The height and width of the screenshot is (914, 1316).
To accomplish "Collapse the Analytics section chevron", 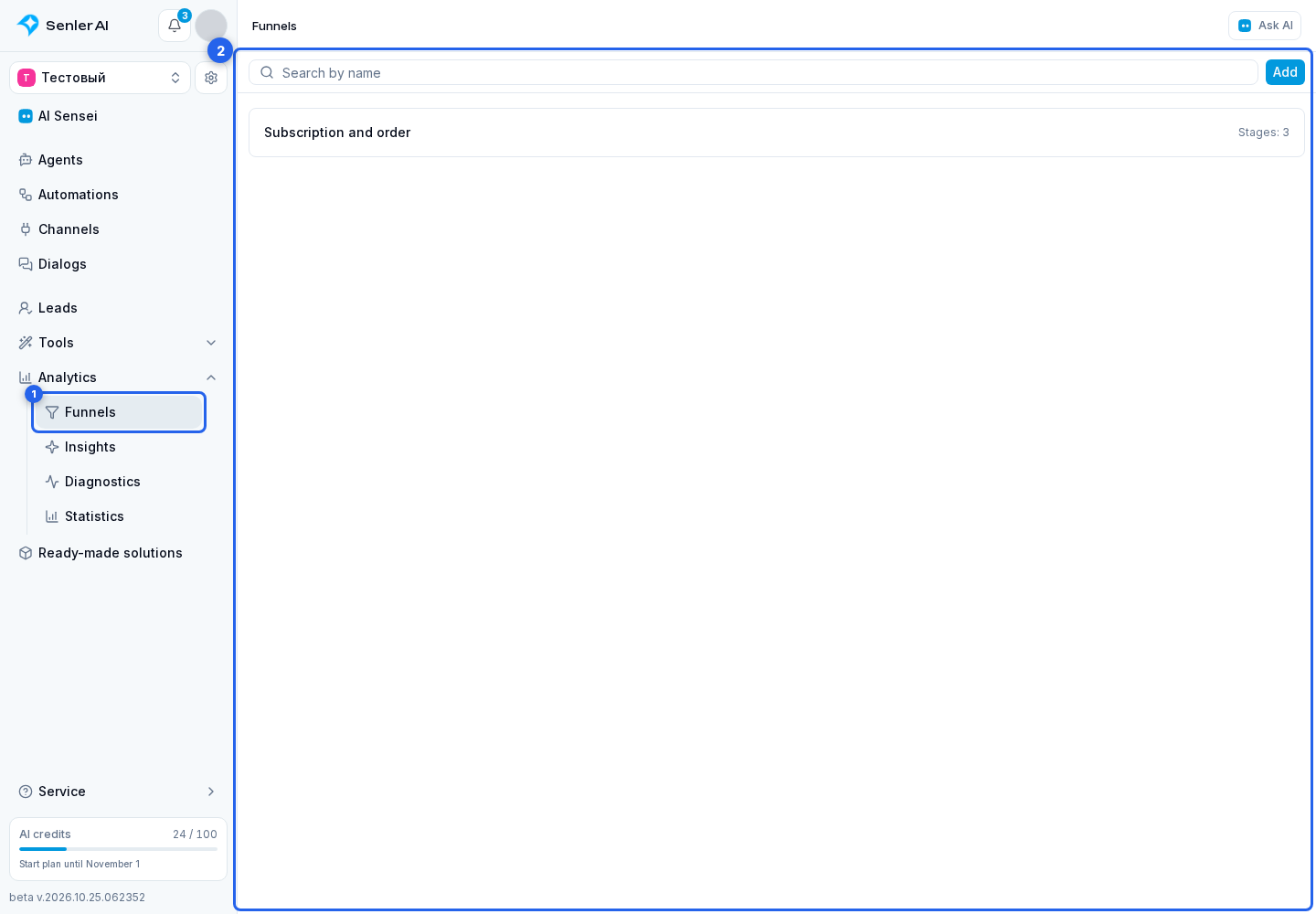I will [211, 377].
